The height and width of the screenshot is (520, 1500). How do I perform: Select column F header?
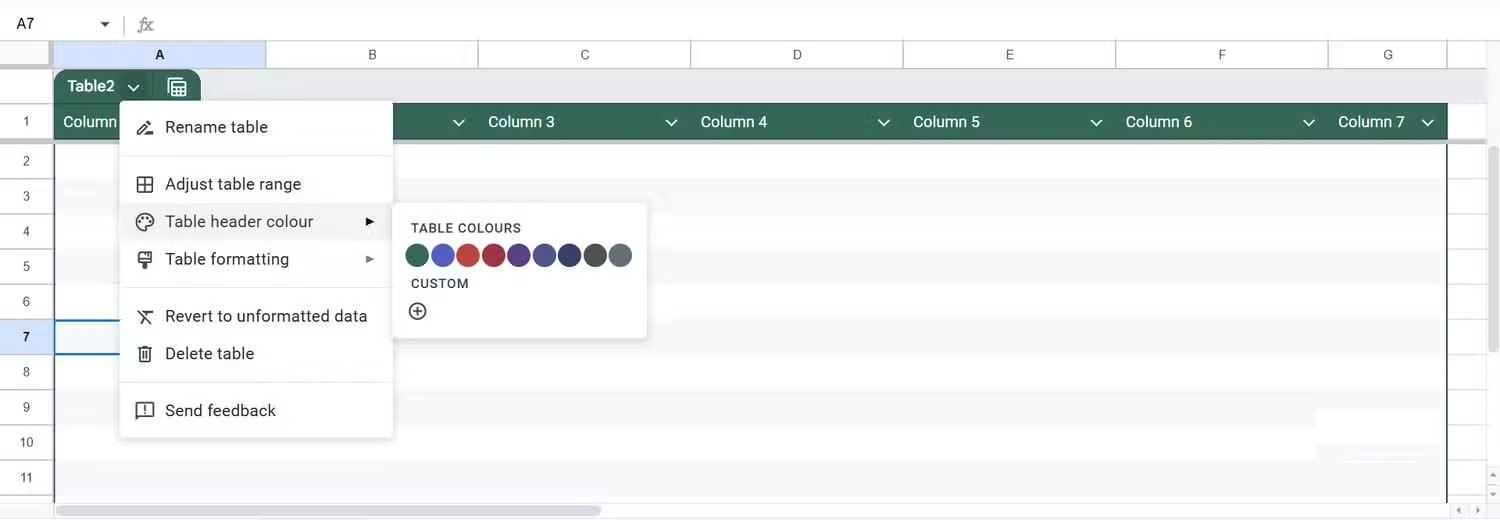tap(1222, 55)
